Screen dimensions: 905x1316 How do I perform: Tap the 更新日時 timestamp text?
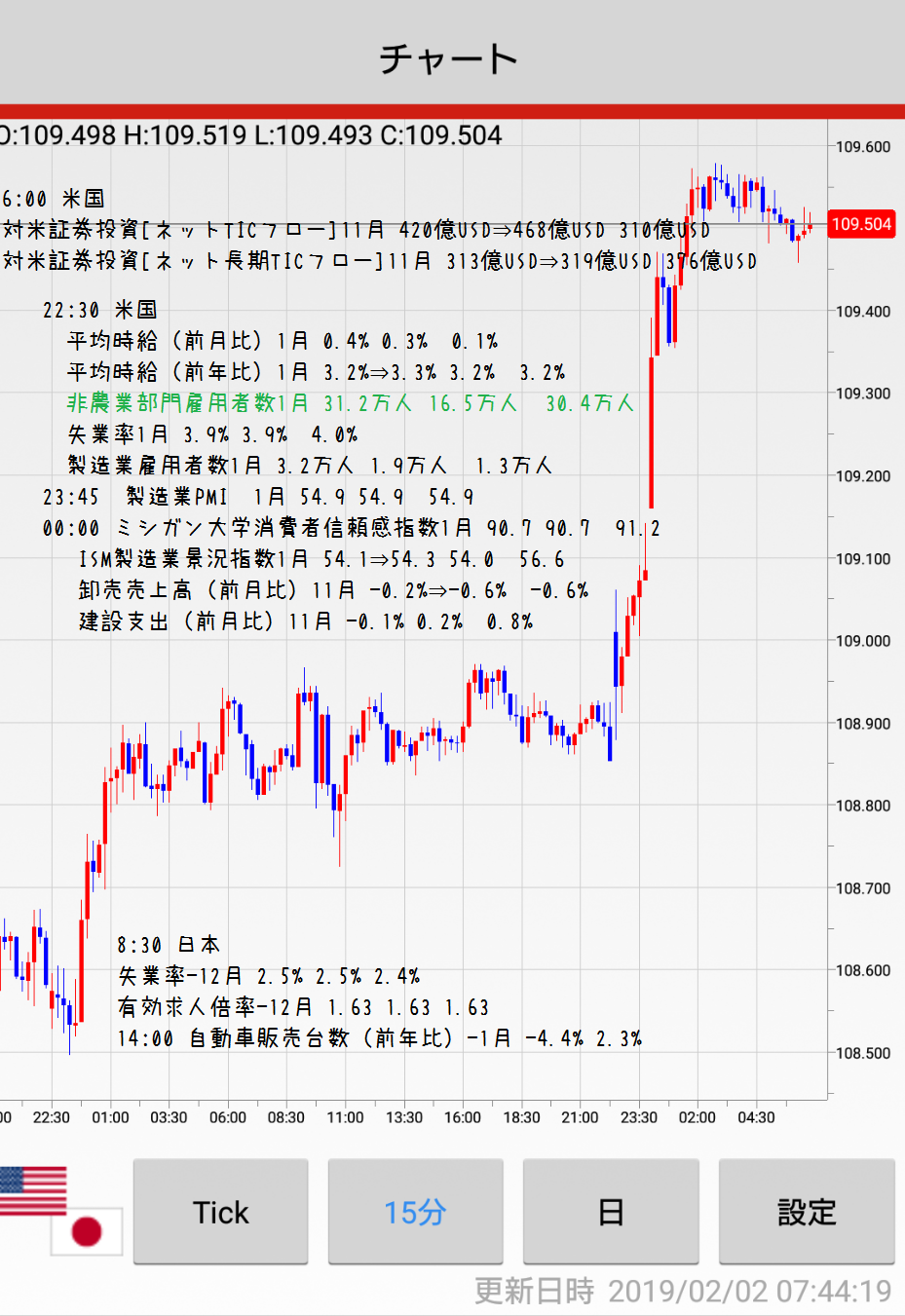coord(682,1291)
